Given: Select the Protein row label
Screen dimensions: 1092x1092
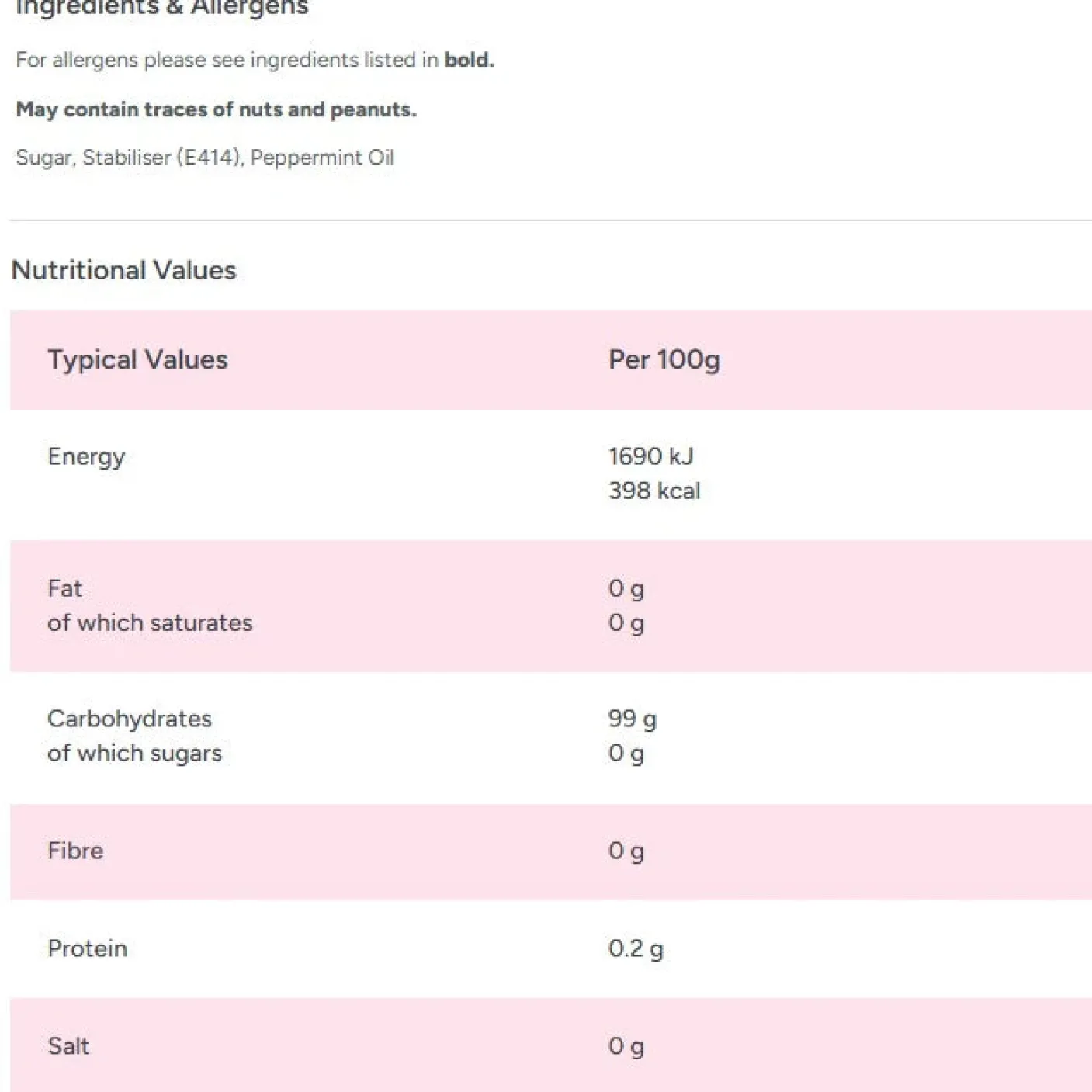Looking at the screenshot, I should pyautogui.click(x=87, y=948).
